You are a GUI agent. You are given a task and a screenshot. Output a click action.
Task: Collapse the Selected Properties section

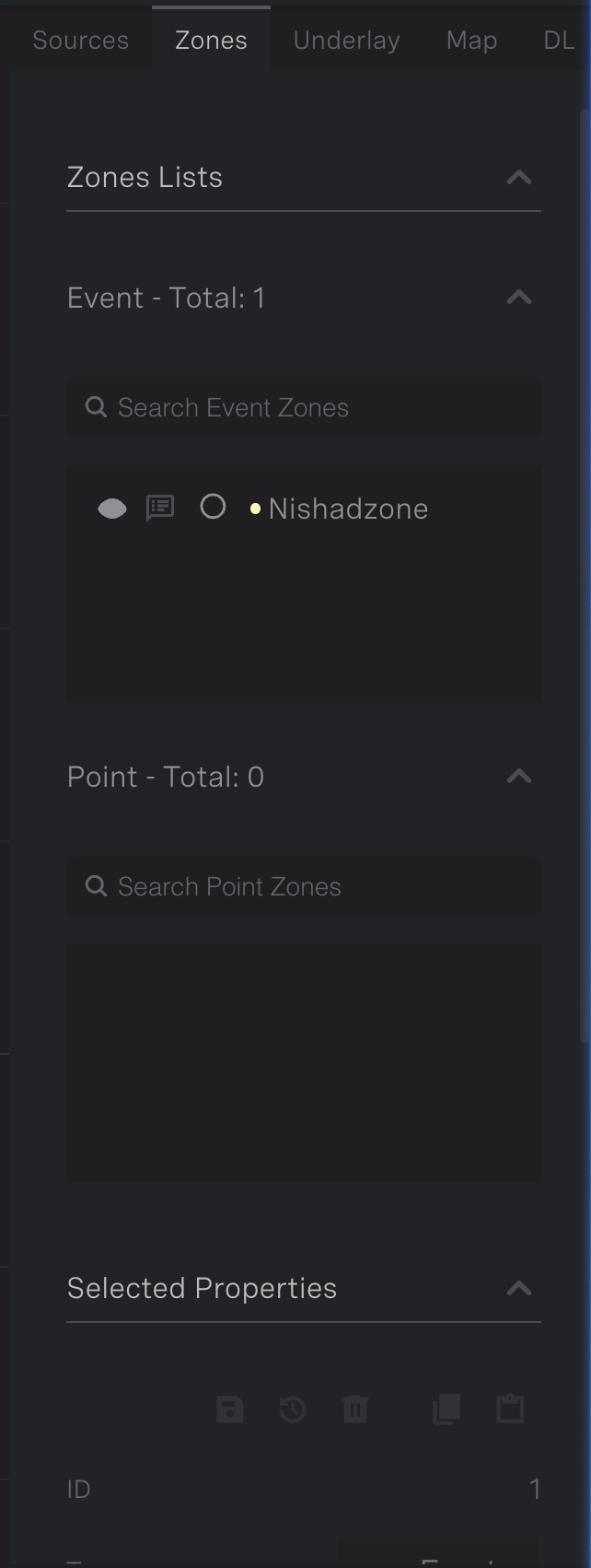pyautogui.click(x=518, y=1286)
